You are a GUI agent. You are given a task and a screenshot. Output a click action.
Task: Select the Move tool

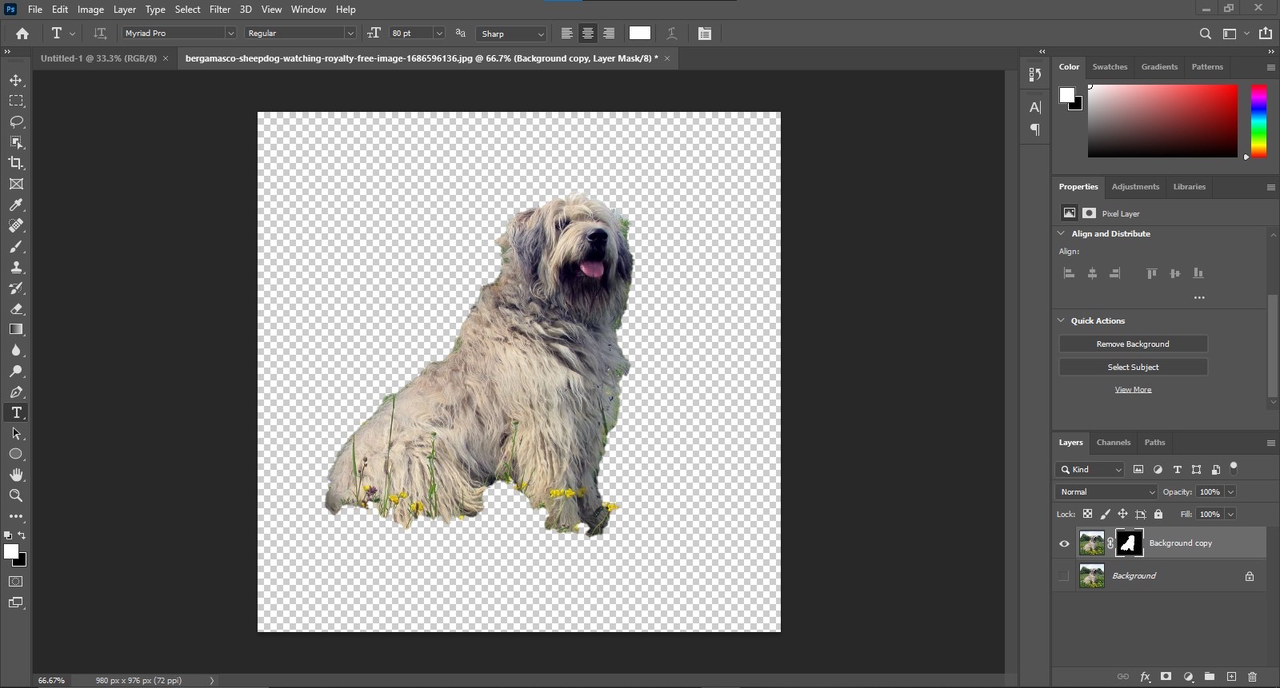pos(16,80)
